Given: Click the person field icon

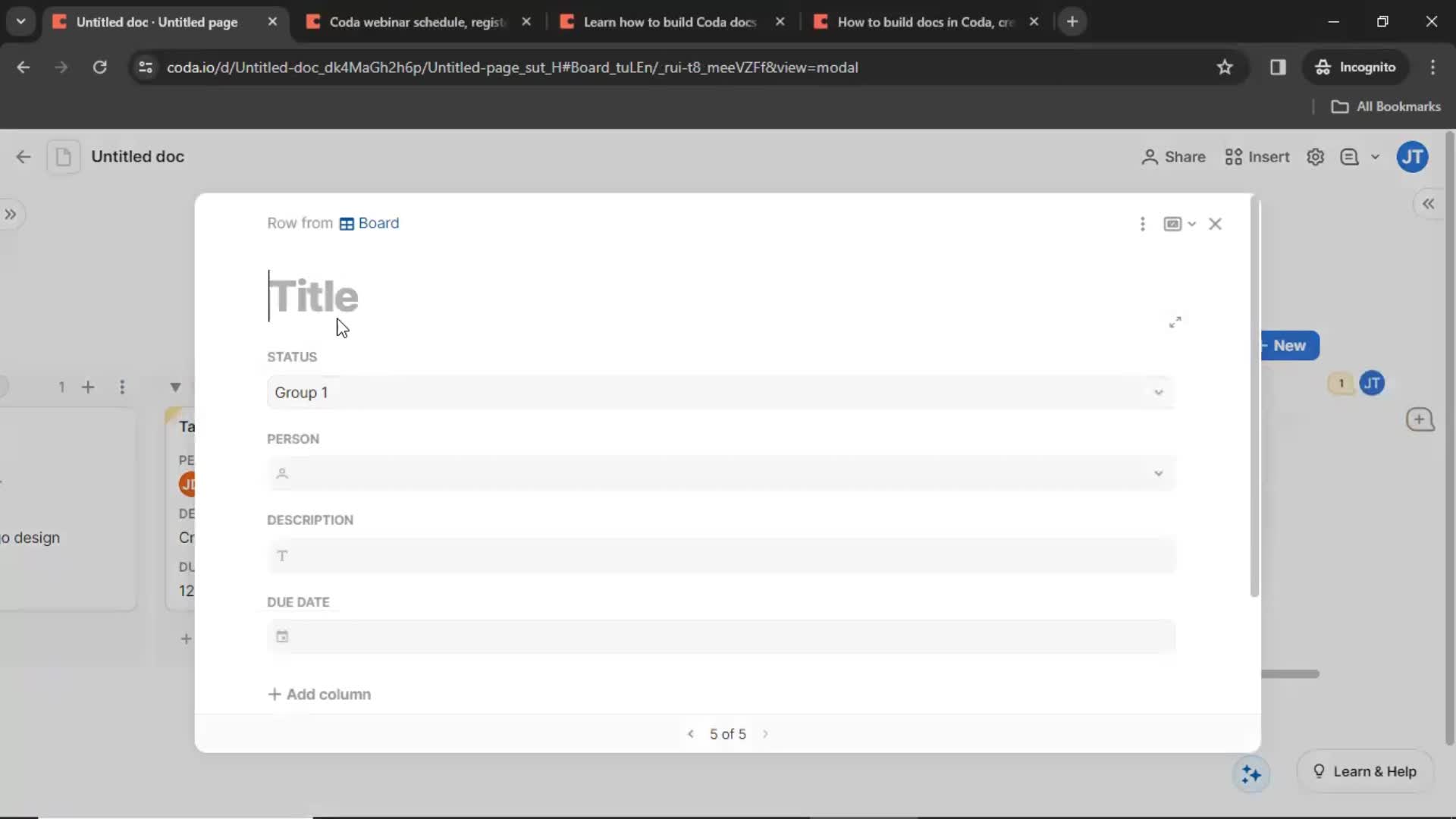Looking at the screenshot, I should (x=283, y=472).
